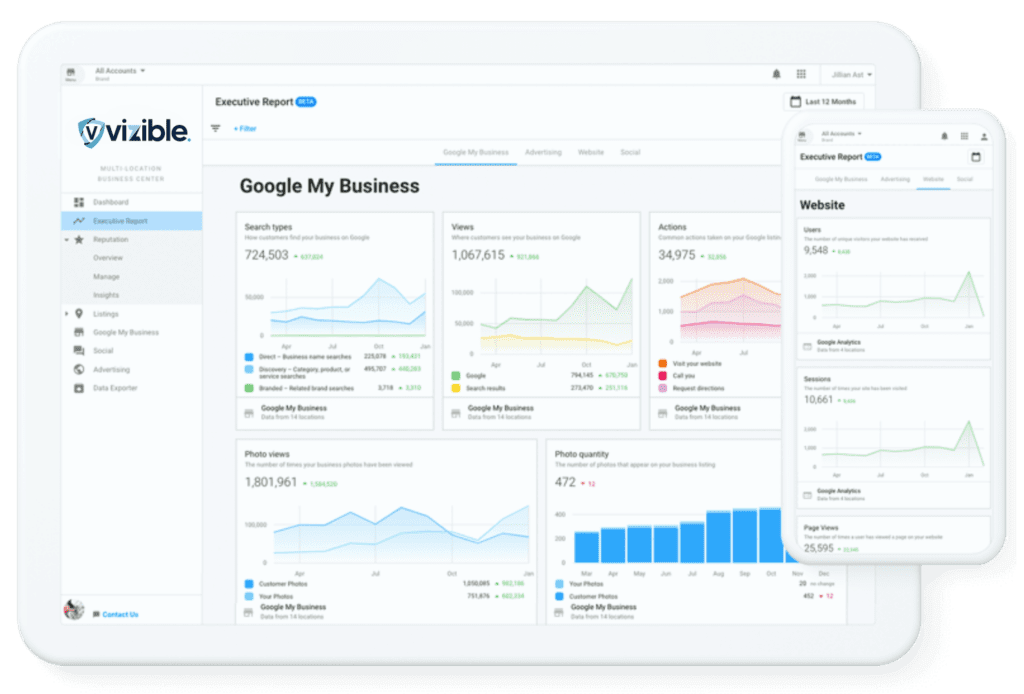Screen dimensions: 1024x694
Task: Click the 9,548 Users value on the phone
Action: point(816,251)
